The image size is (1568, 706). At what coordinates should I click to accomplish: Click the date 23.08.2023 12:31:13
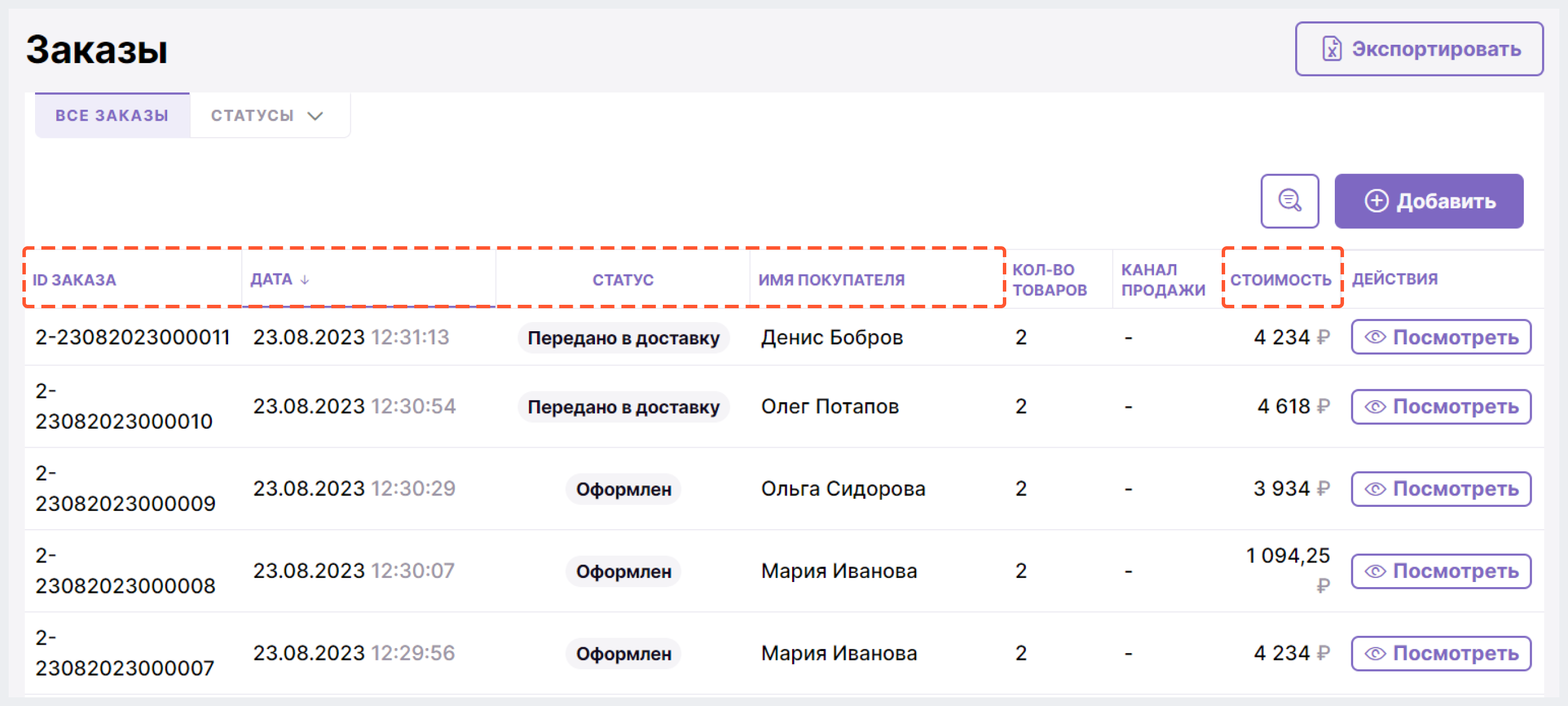(350, 337)
